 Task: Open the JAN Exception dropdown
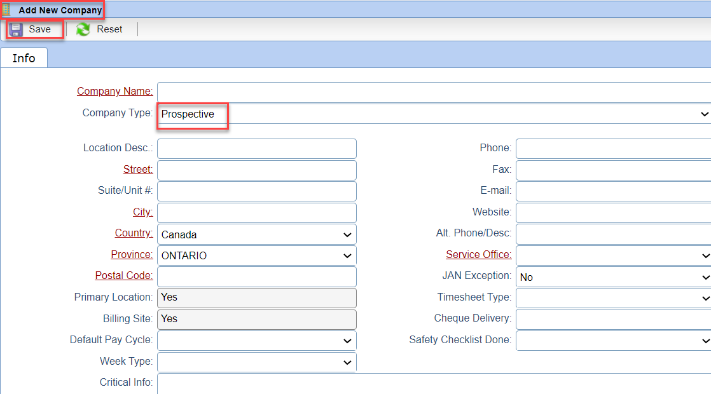614,277
